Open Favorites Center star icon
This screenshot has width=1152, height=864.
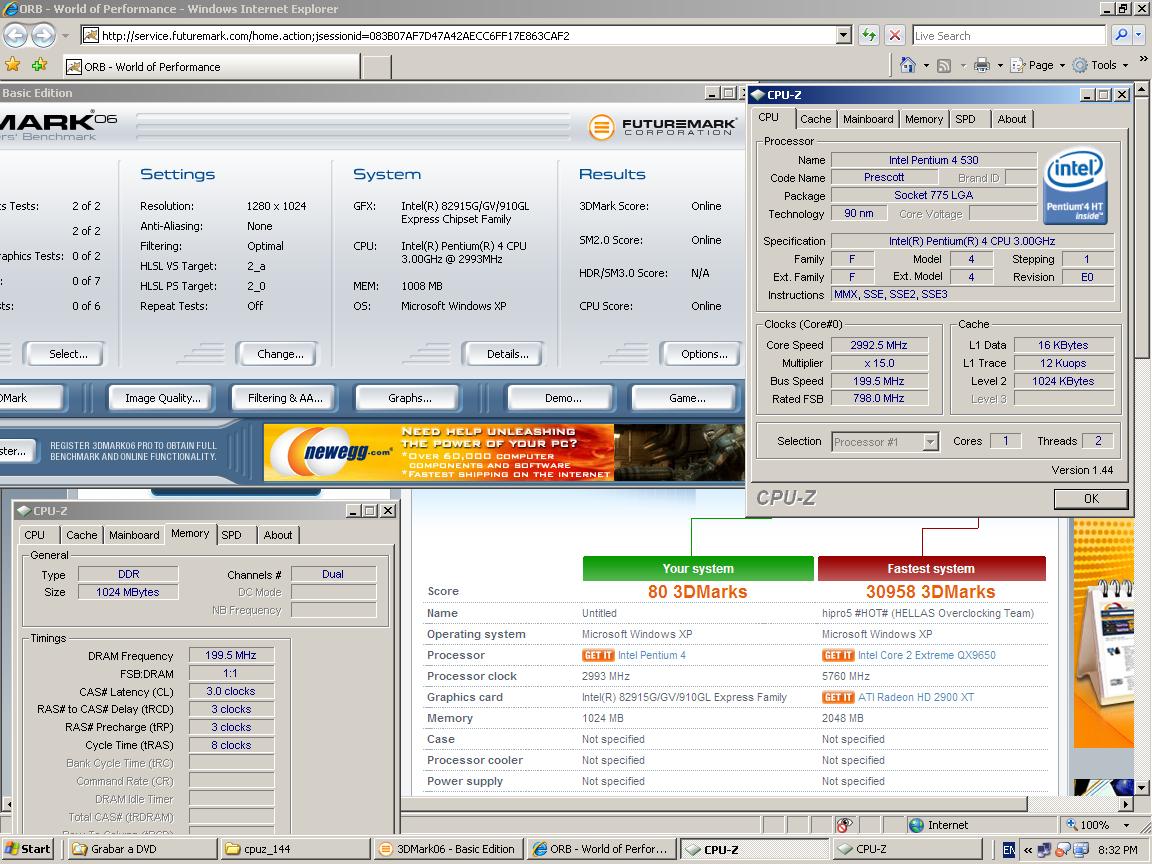(x=12, y=65)
